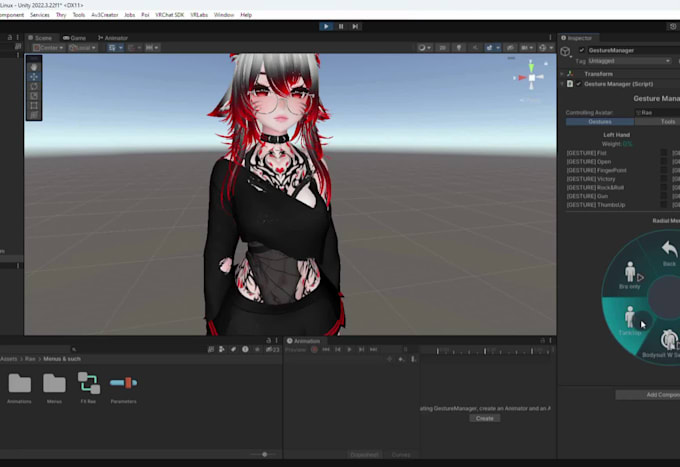Click the Tools button in Gesture Manager
The width and height of the screenshot is (680, 467).
point(658,122)
